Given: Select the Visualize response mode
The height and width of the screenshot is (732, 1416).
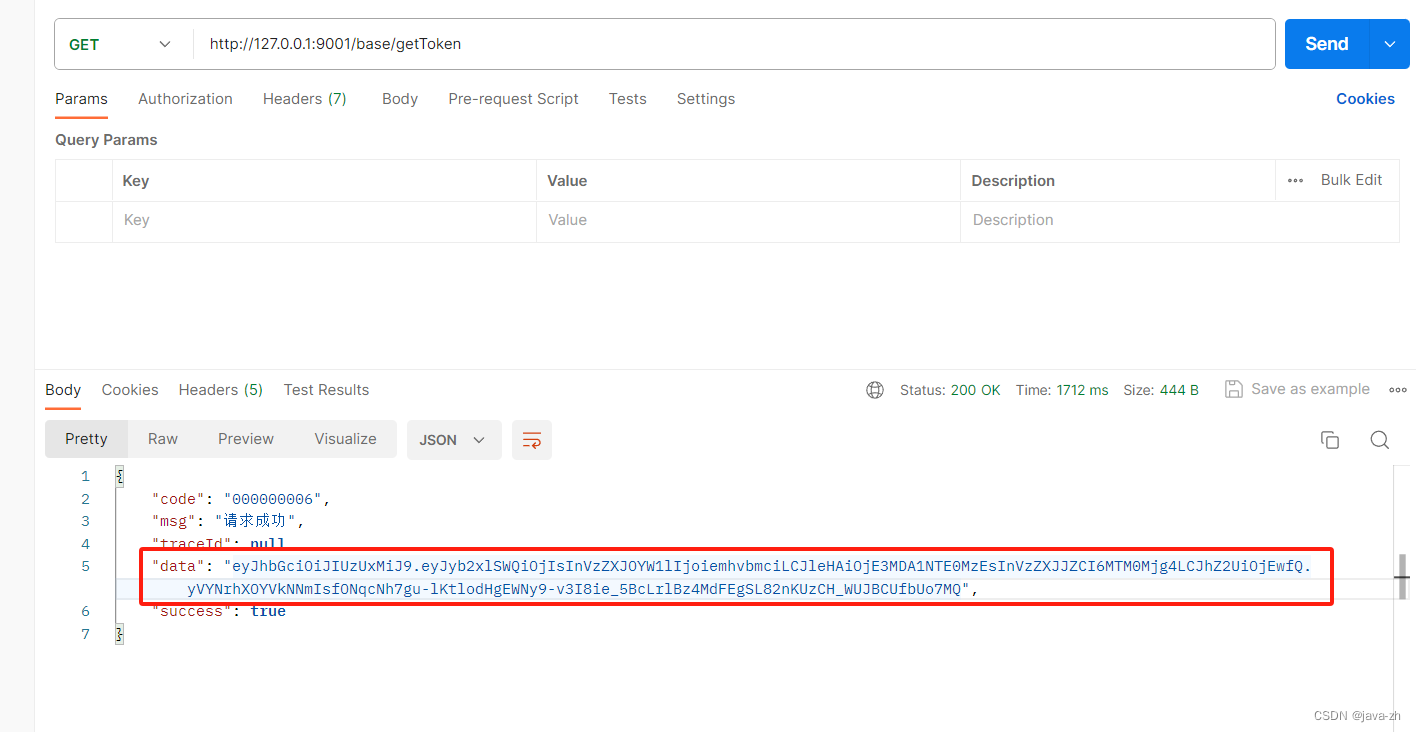Looking at the screenshot, I should coord(345,439).
